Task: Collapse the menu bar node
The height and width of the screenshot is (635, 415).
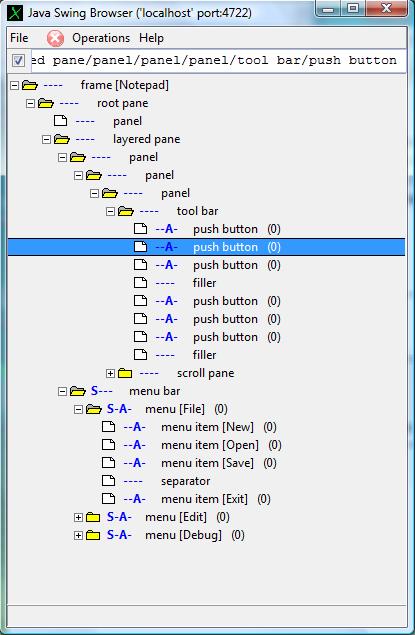Action: (62, 392)
